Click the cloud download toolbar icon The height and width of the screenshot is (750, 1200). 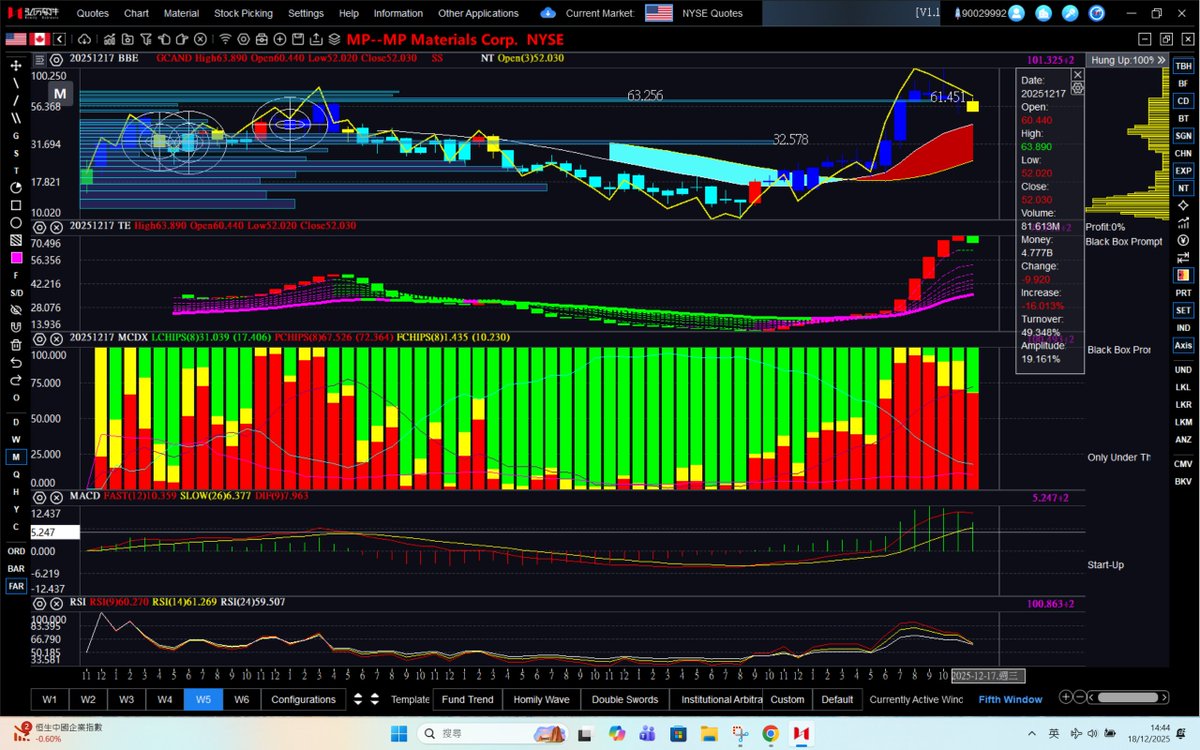coord(84,39)
